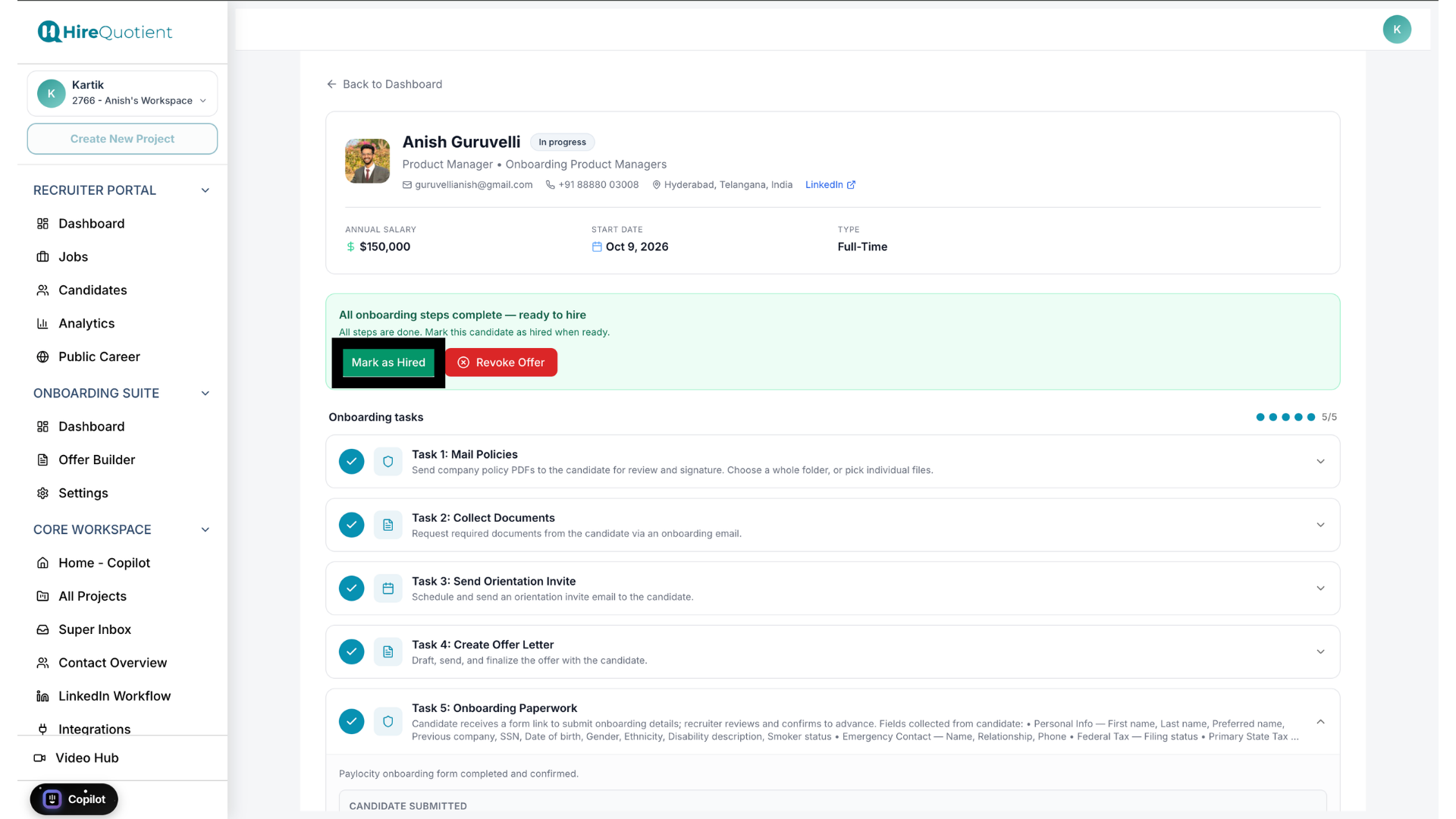Collapse Task 5 Onboarding Paperwork chevron
This screenshot has width=1456, height=819.
coord(1320,722)
